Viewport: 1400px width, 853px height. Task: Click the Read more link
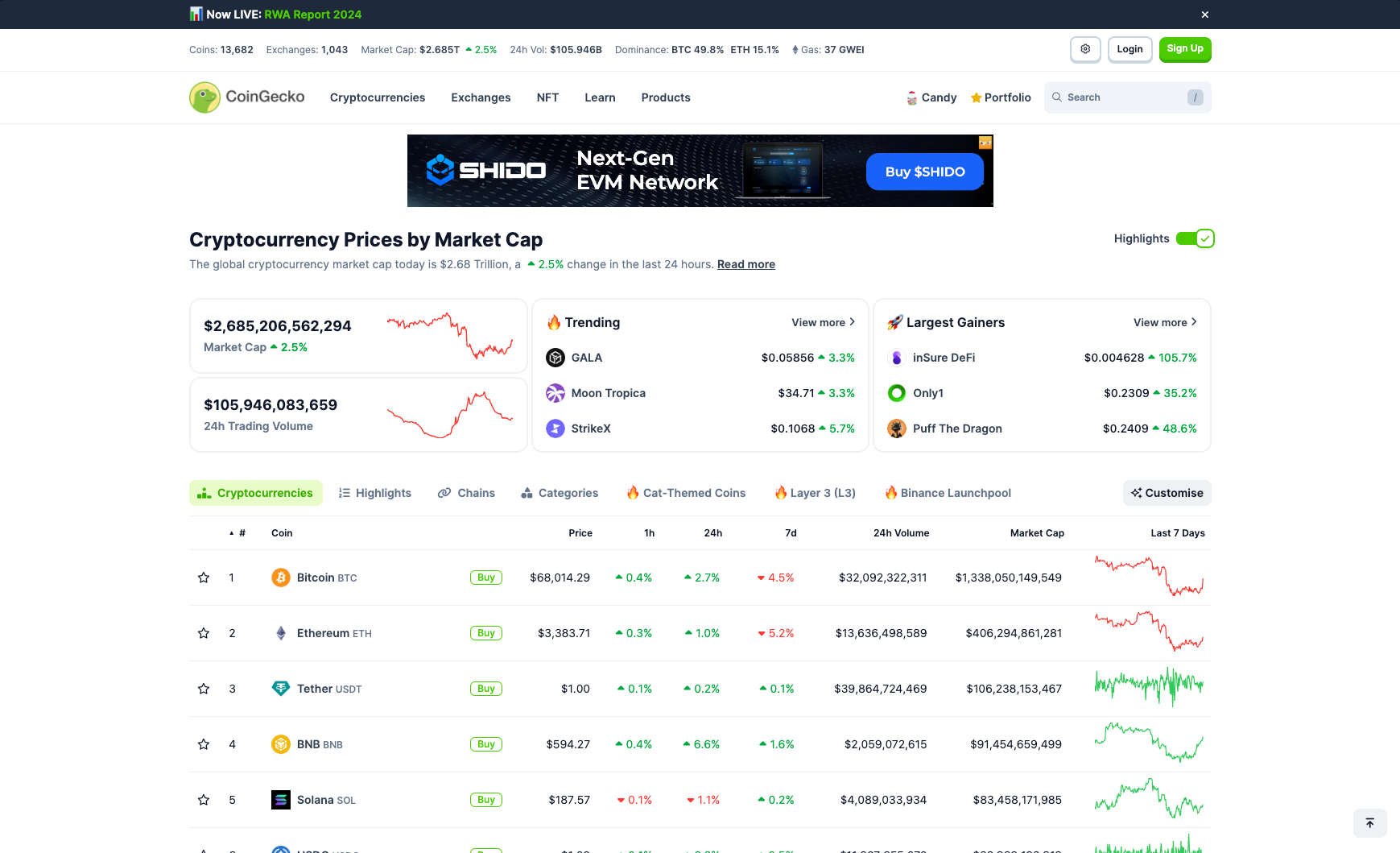[746, 264]
